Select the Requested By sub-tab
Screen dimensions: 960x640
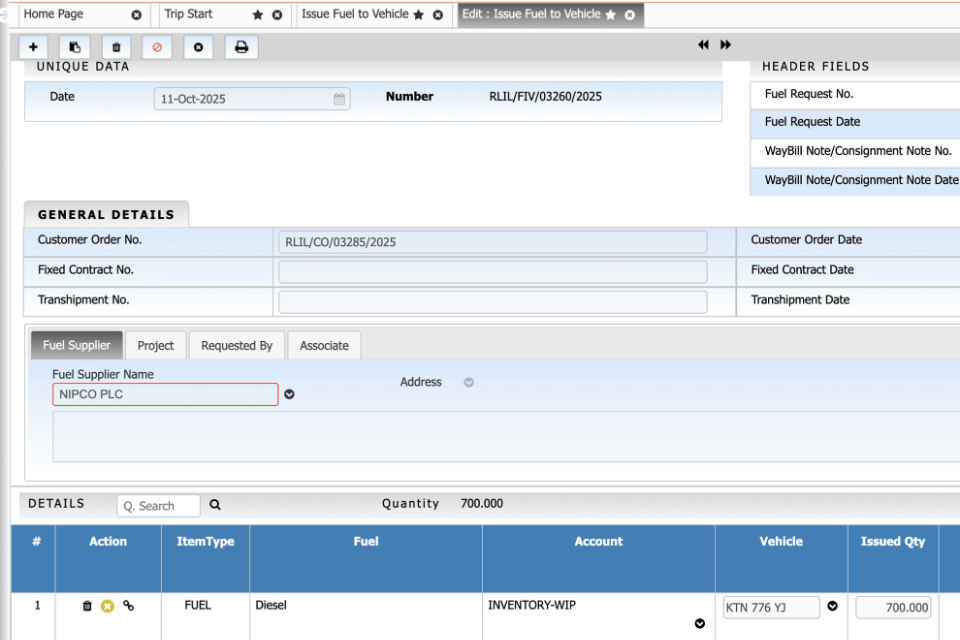(x=237, y=345)
